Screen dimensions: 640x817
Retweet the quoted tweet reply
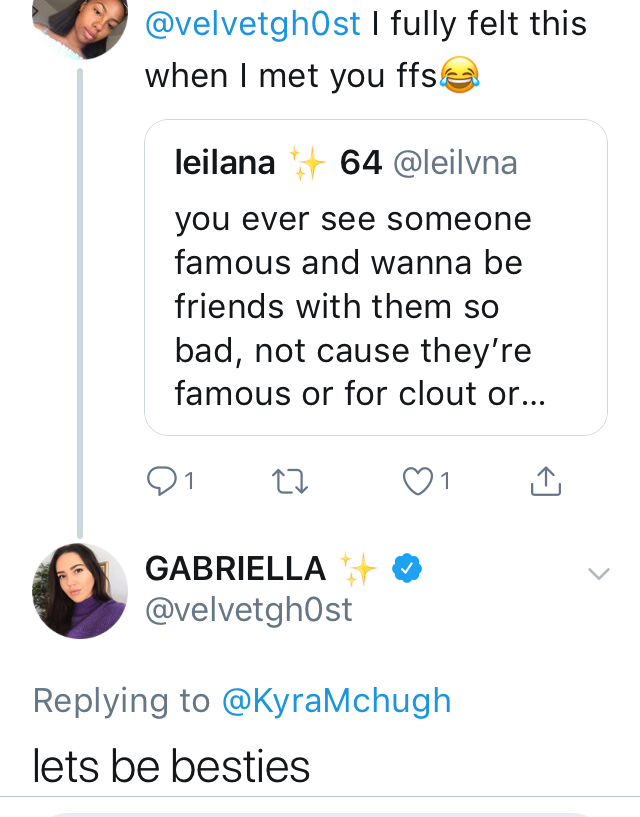(x=290, y=483)
